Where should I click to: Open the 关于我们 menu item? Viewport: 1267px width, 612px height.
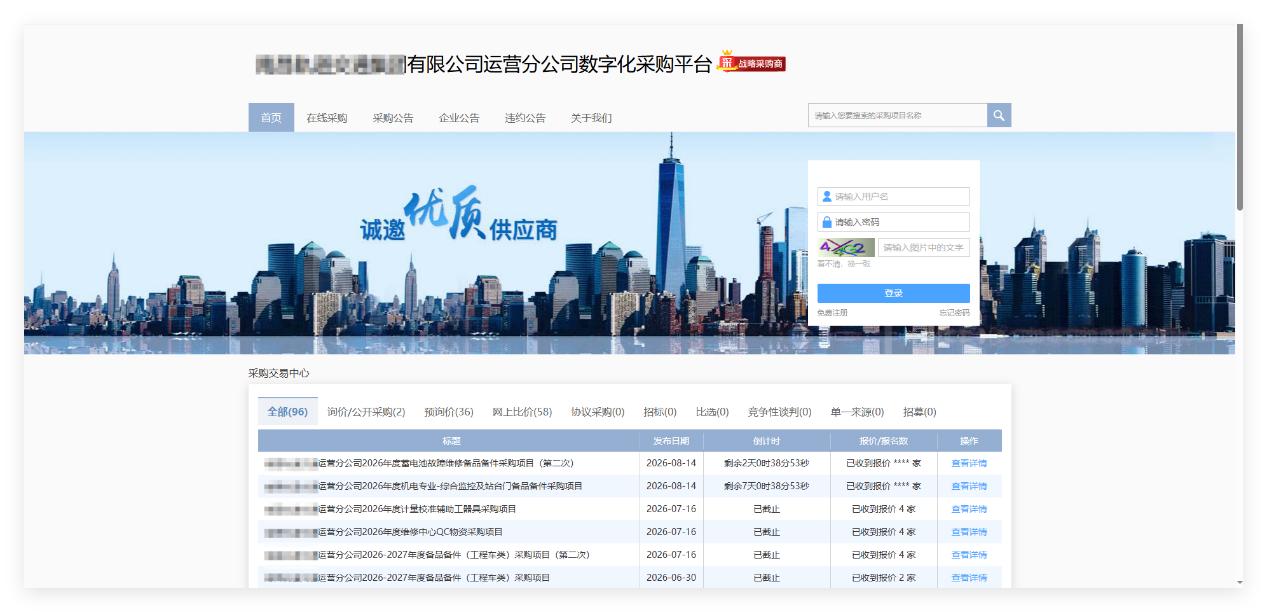coord(591,117)
